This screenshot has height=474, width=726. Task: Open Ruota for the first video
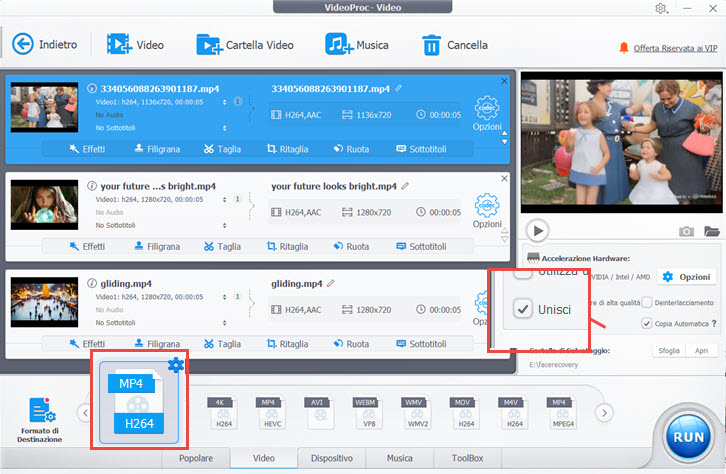tap(351, 149)
